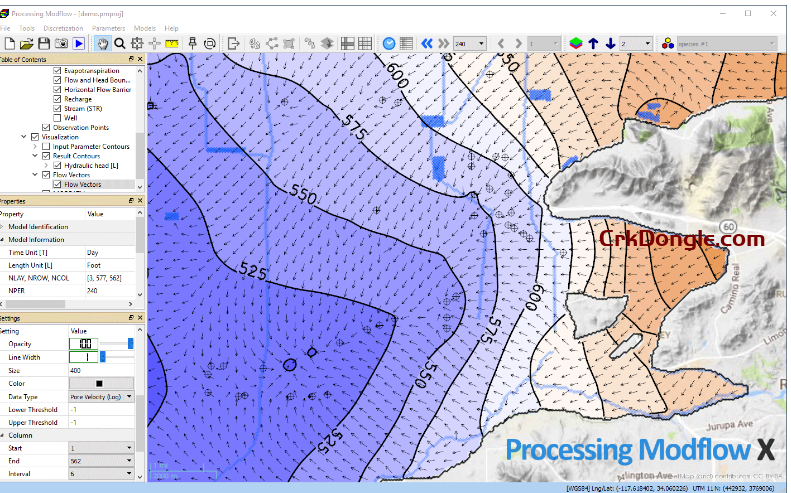Toggle the Flow and Head Boundary checkbox

58,80
